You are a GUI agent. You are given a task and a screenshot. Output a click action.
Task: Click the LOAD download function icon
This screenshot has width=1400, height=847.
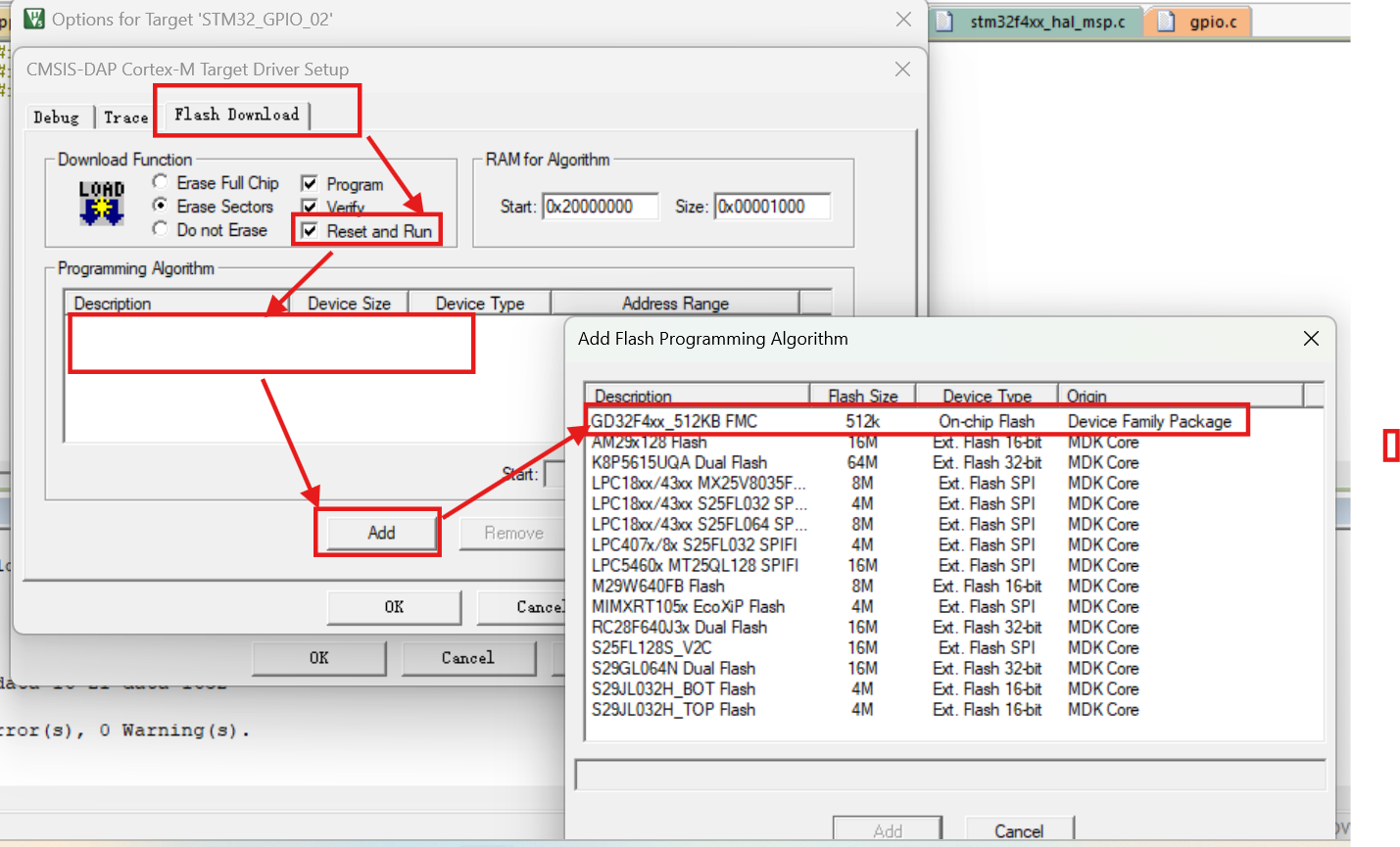point(102,203)
